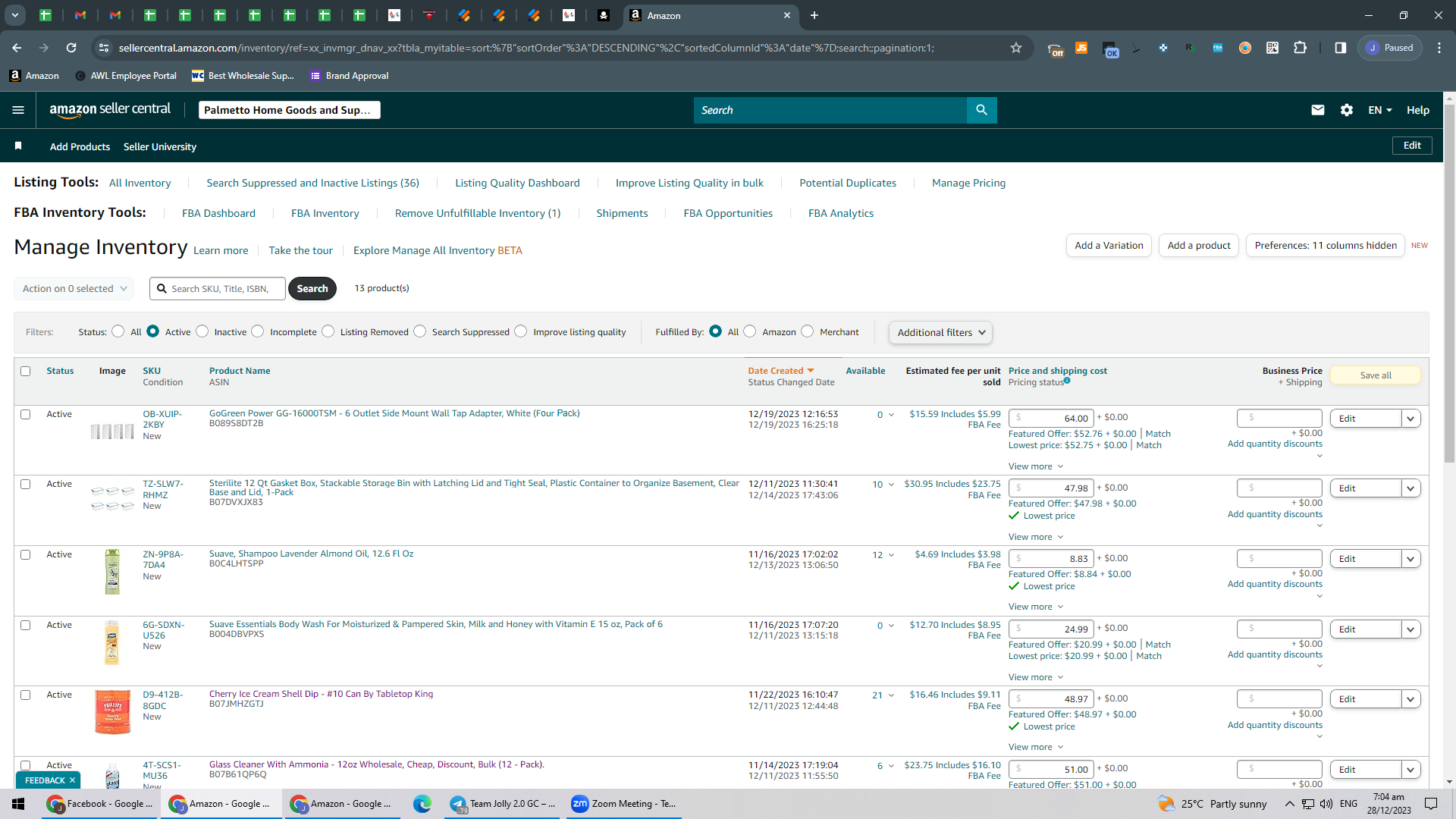Open Search Suppressed and Inactive Listings (36)
The width and height of the screenshot is (1456, 819).
pos(313,183)
